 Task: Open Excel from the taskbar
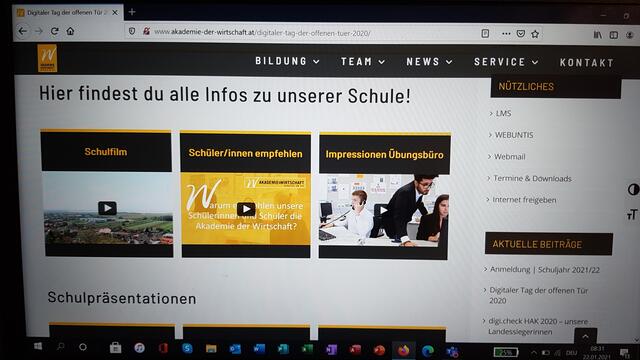[307, 349]
